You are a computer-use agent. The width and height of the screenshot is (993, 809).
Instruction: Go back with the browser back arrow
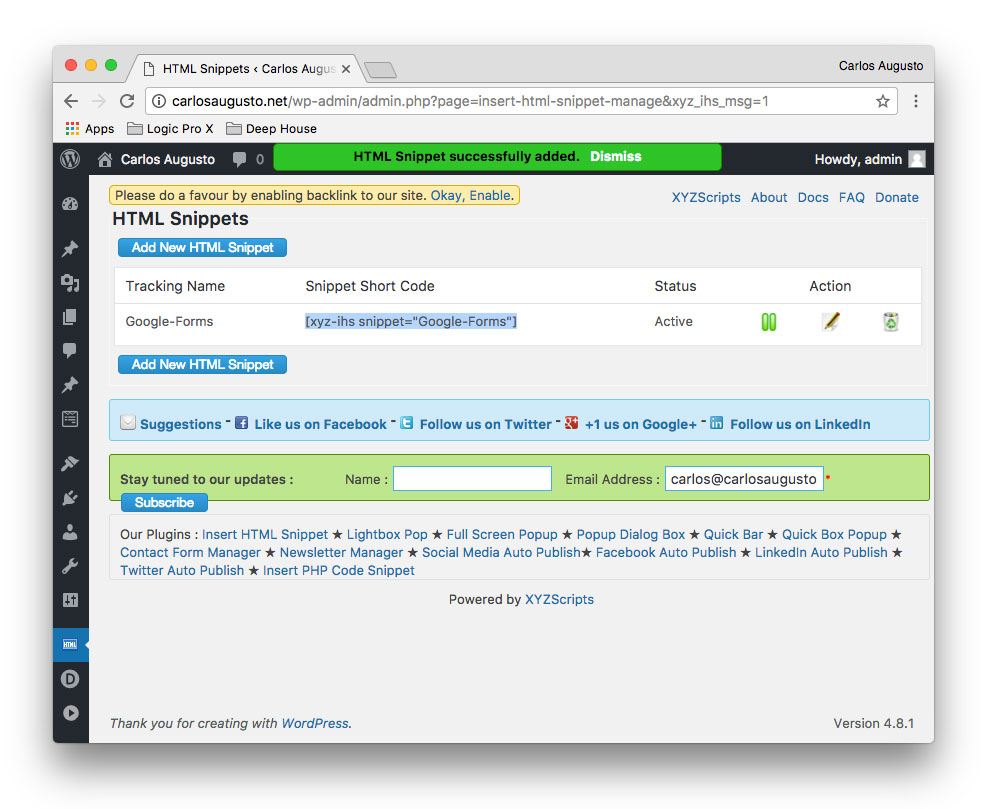pyautogui.click(x=72, y=101)
